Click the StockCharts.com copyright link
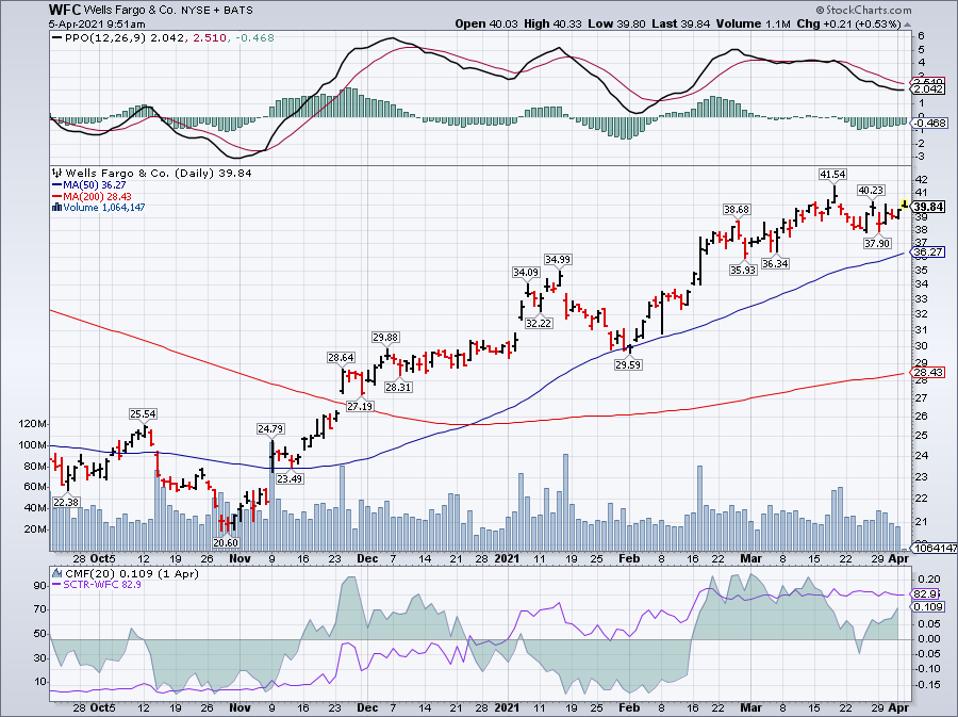The image size is (958, 717). tap(863, 10)
